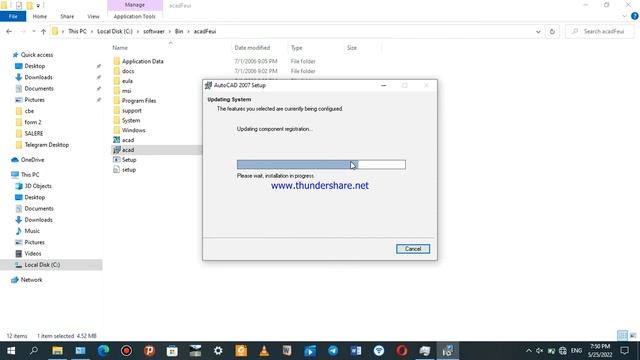640x360 pixels.
Task: Sort files by the Name column header
Action: (120, 48)
